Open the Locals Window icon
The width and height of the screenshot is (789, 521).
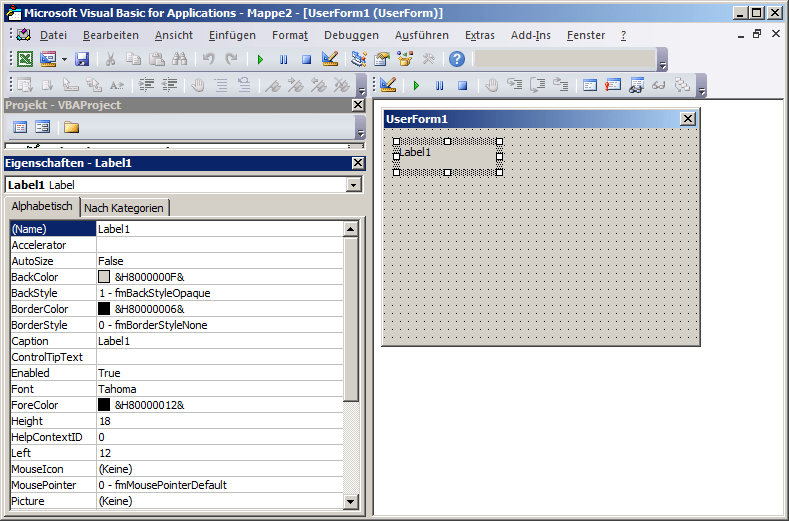click(x=590, y=85)
